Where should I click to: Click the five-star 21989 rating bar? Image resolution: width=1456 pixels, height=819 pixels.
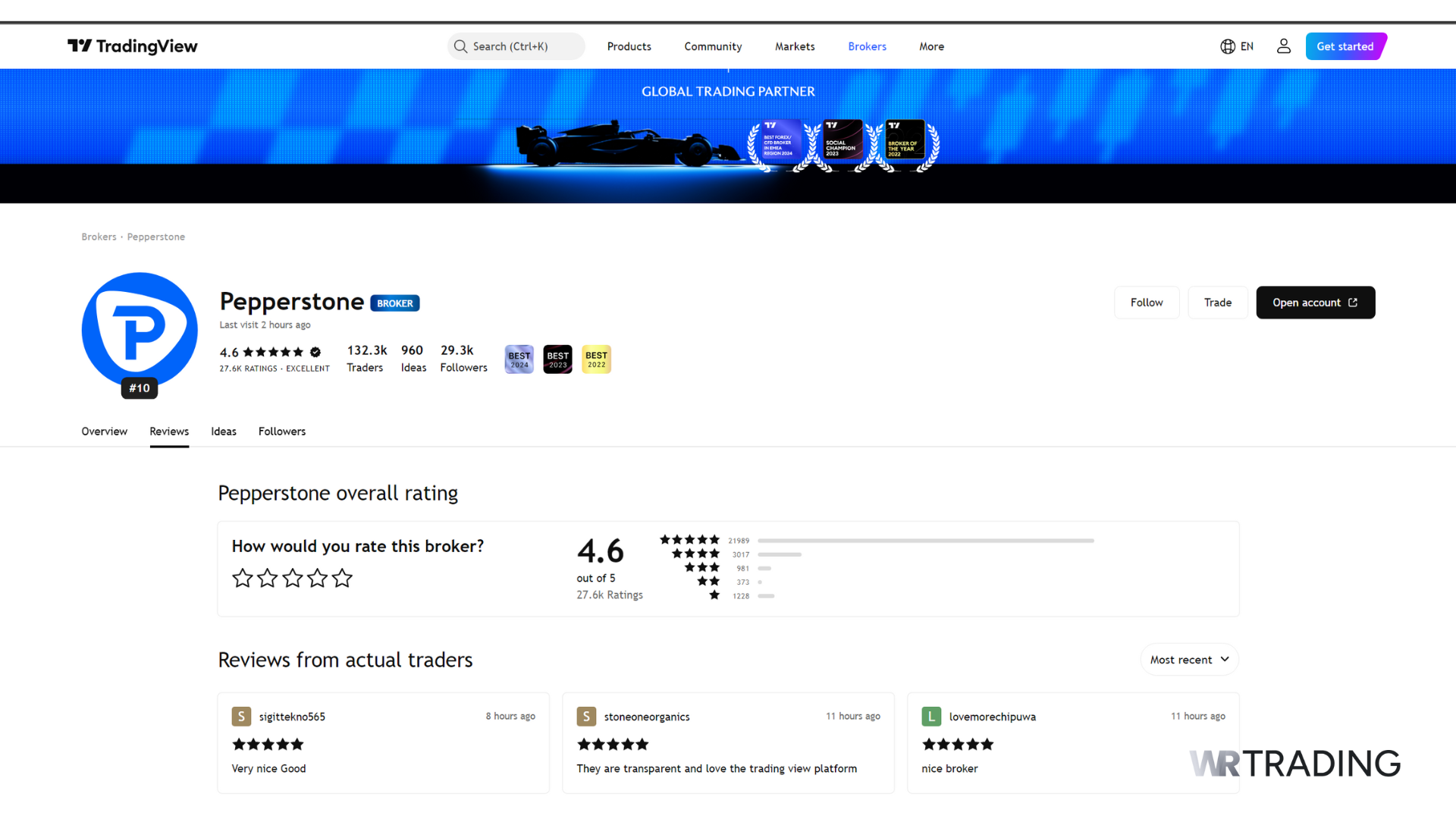pyautogui.click(x=926, y=541)
